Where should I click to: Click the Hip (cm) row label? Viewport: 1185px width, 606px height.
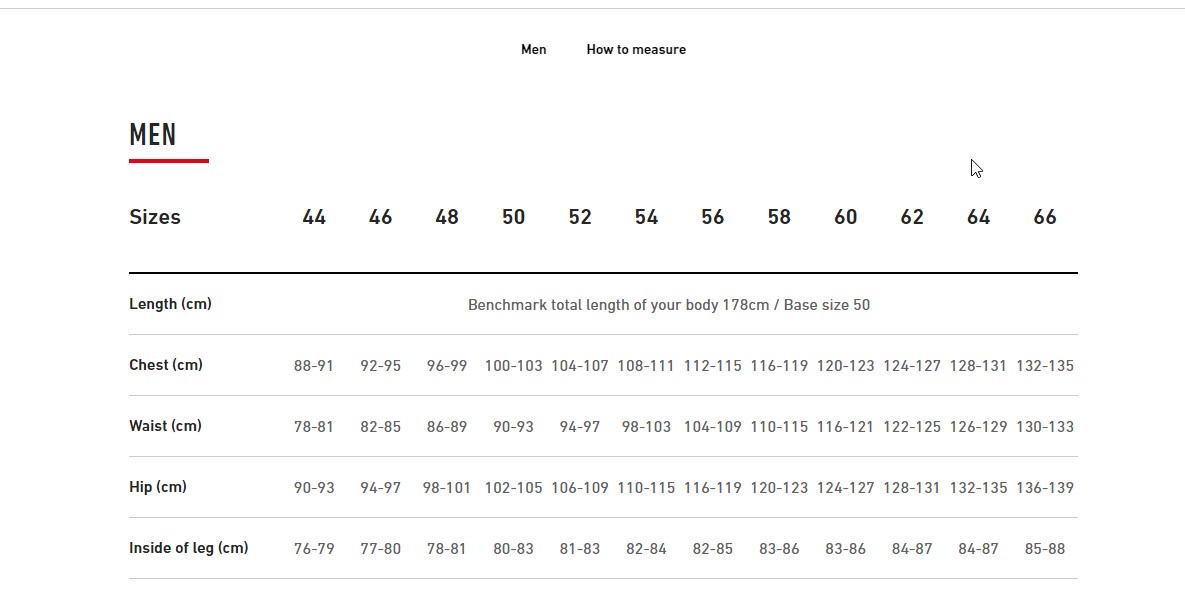pos(158,487)
